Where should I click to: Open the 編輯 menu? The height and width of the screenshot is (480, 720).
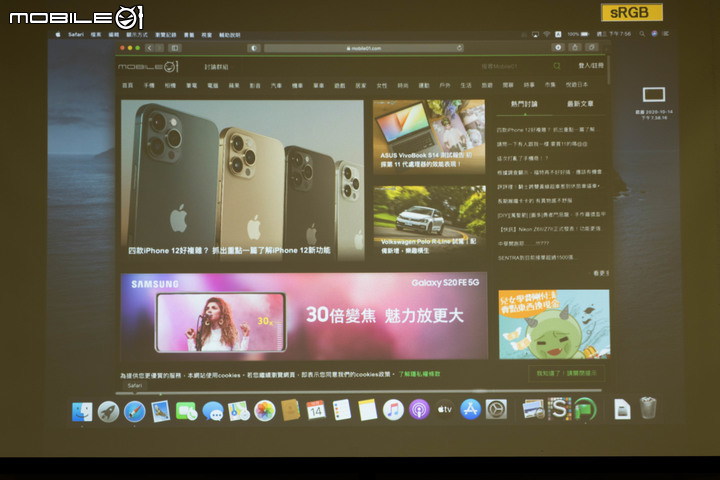[x=113, y=34]
